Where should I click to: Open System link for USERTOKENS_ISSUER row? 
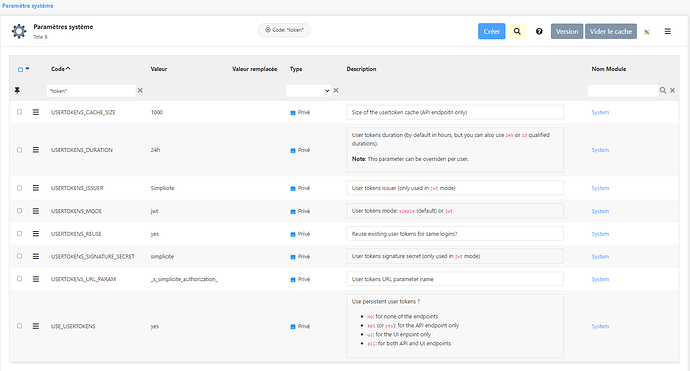(600, 188)
